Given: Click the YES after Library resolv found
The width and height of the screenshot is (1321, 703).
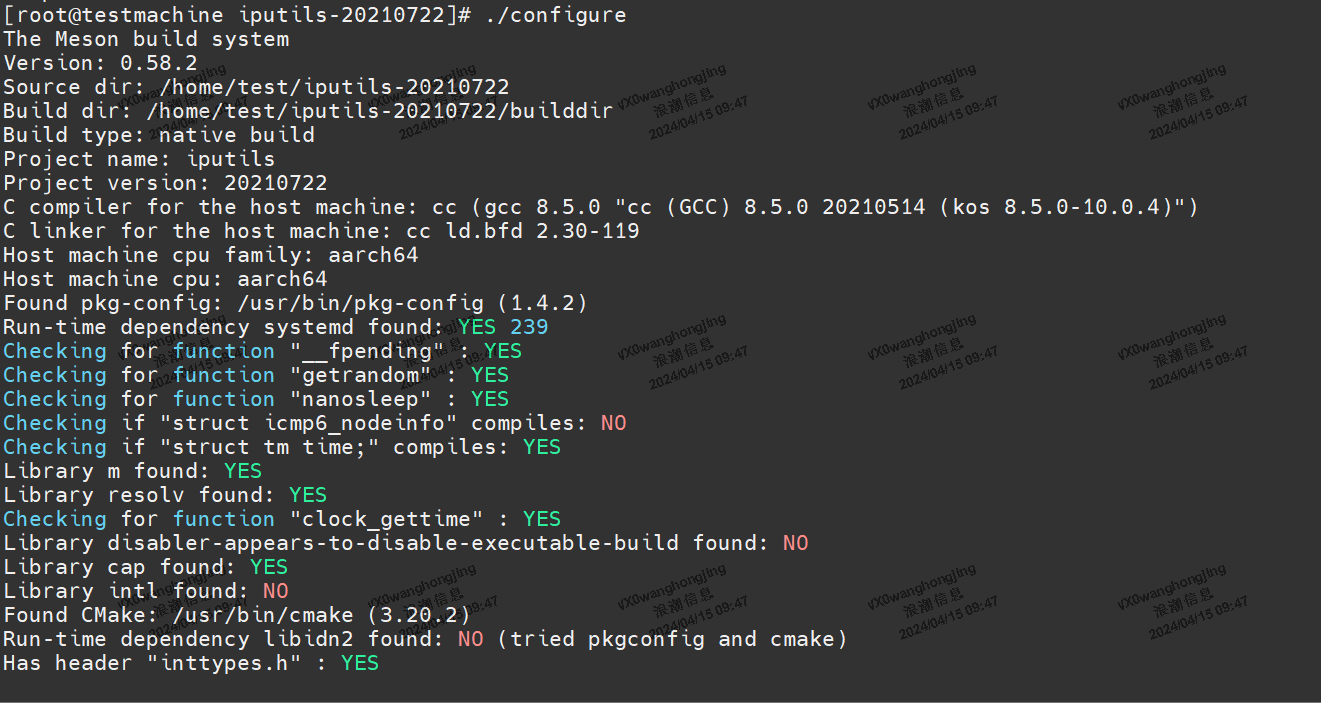Looking at the screenshot, I should (x=308, y=495).
